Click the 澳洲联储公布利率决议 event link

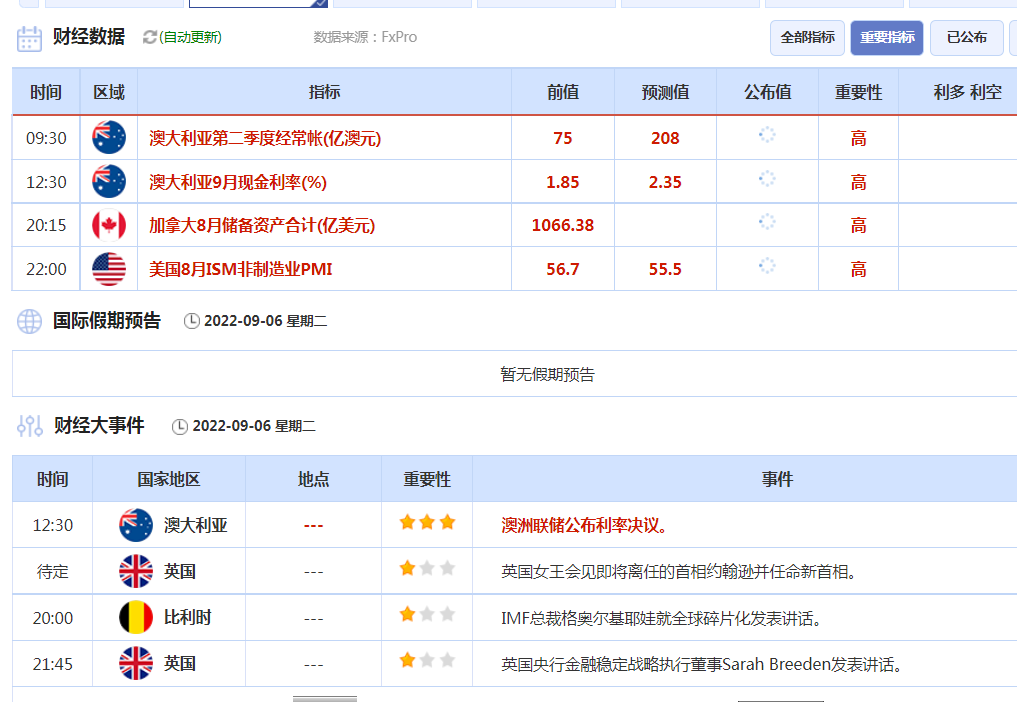coord(585,525)
